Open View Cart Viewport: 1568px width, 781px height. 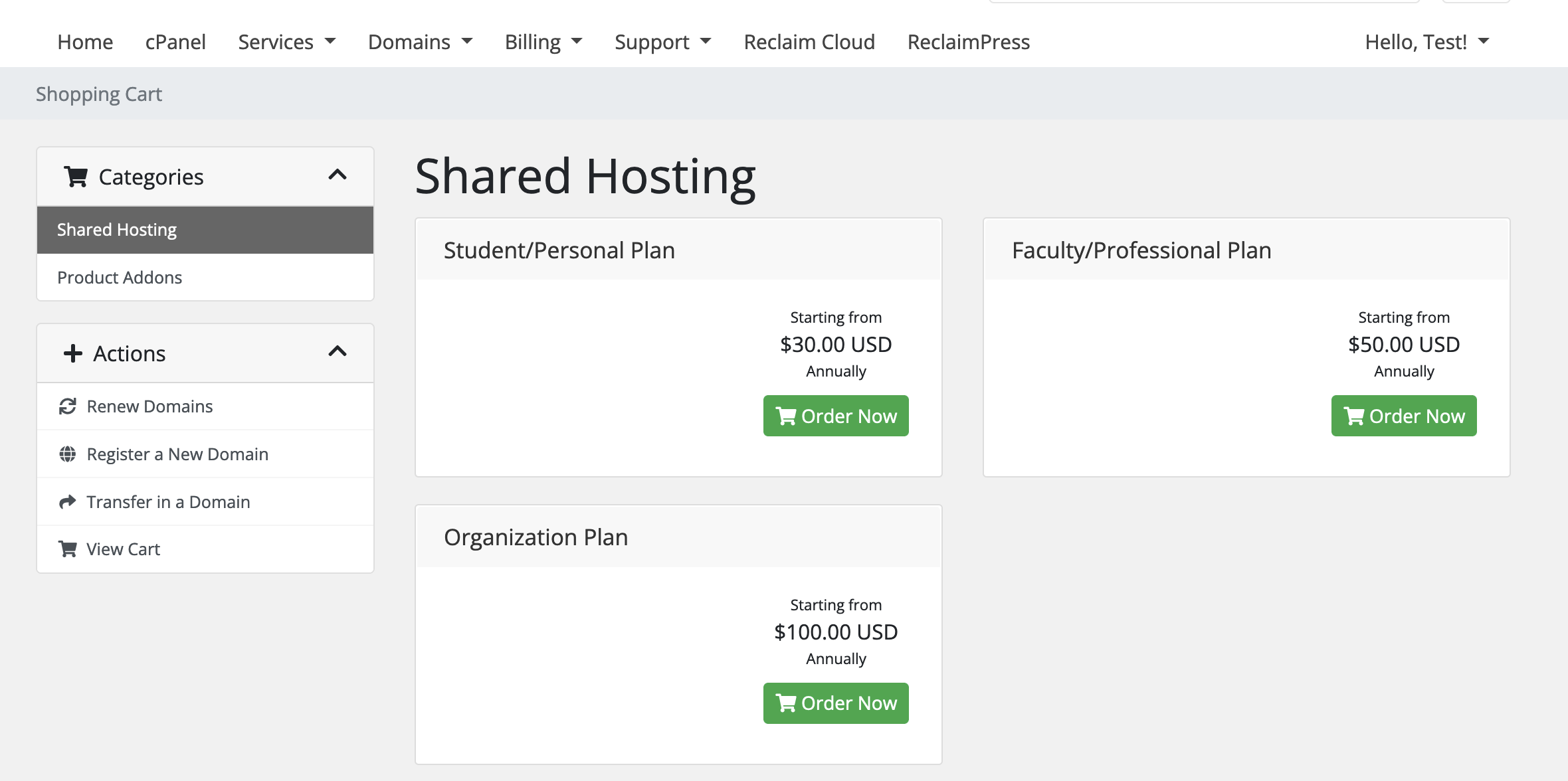(205, 549)
